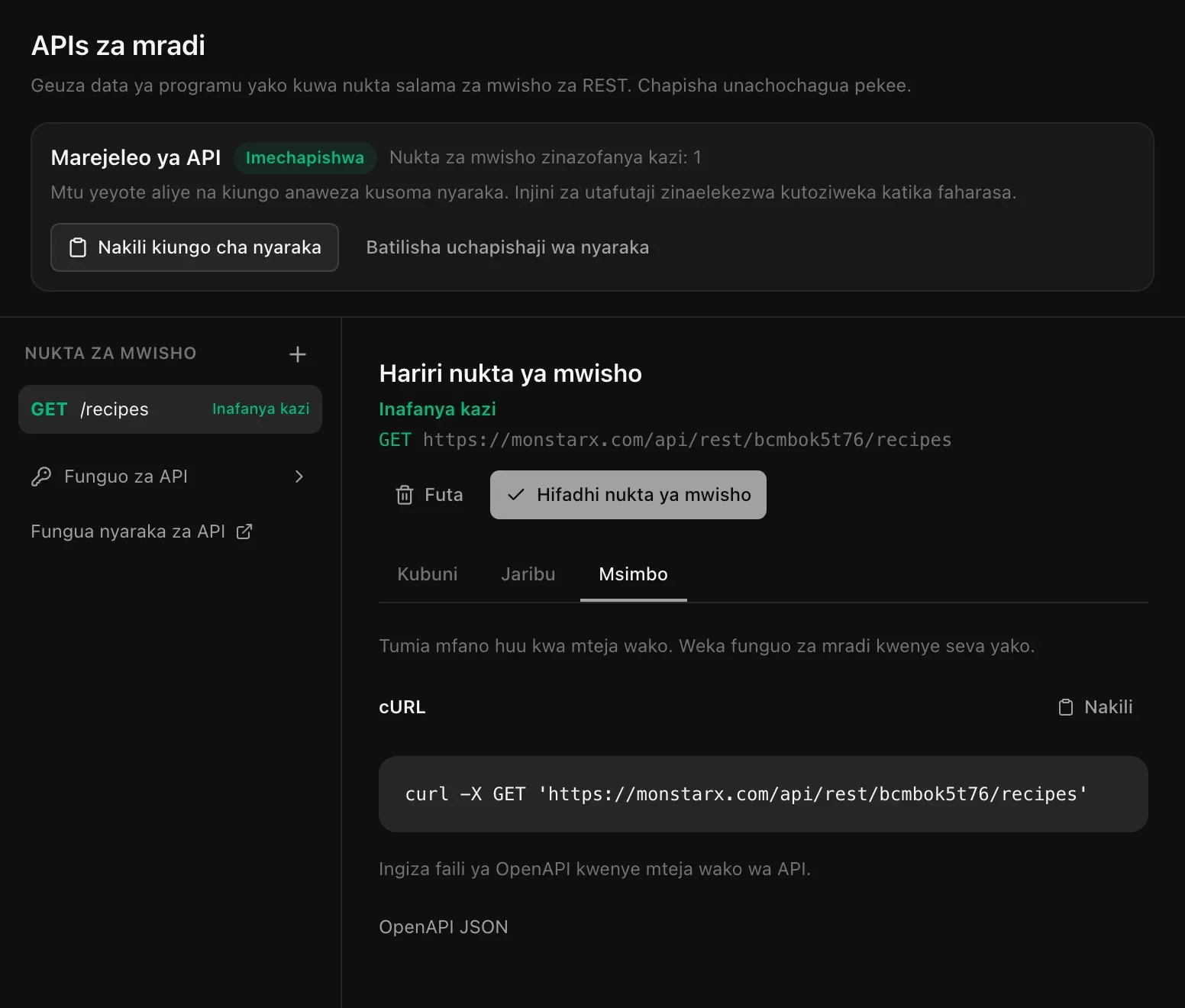Click the Marejeleo ya API title
The image size is (1185, 1008).
(136, 157)
